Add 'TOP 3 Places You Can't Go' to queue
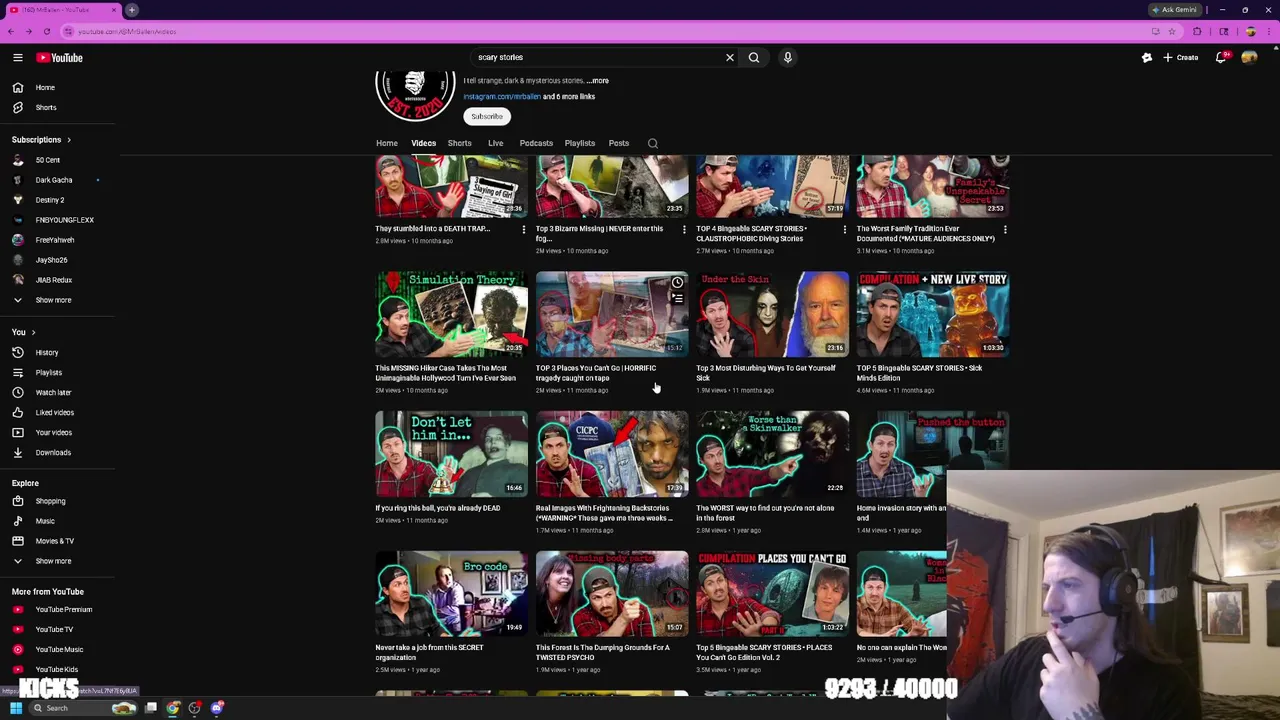This screenshot has width=1280, height=720. [x=677, y=299]
